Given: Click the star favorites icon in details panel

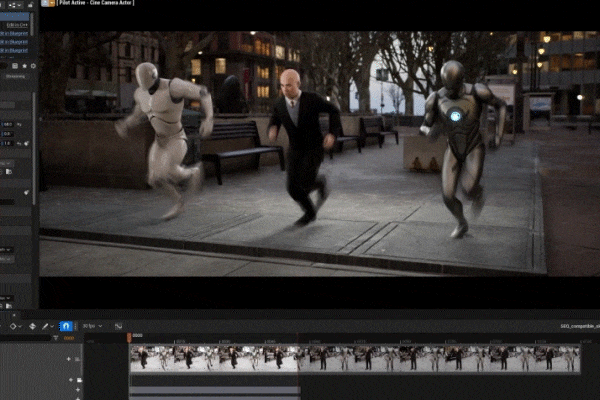Looking at the screenshot, I should click(x=24, y=66).
